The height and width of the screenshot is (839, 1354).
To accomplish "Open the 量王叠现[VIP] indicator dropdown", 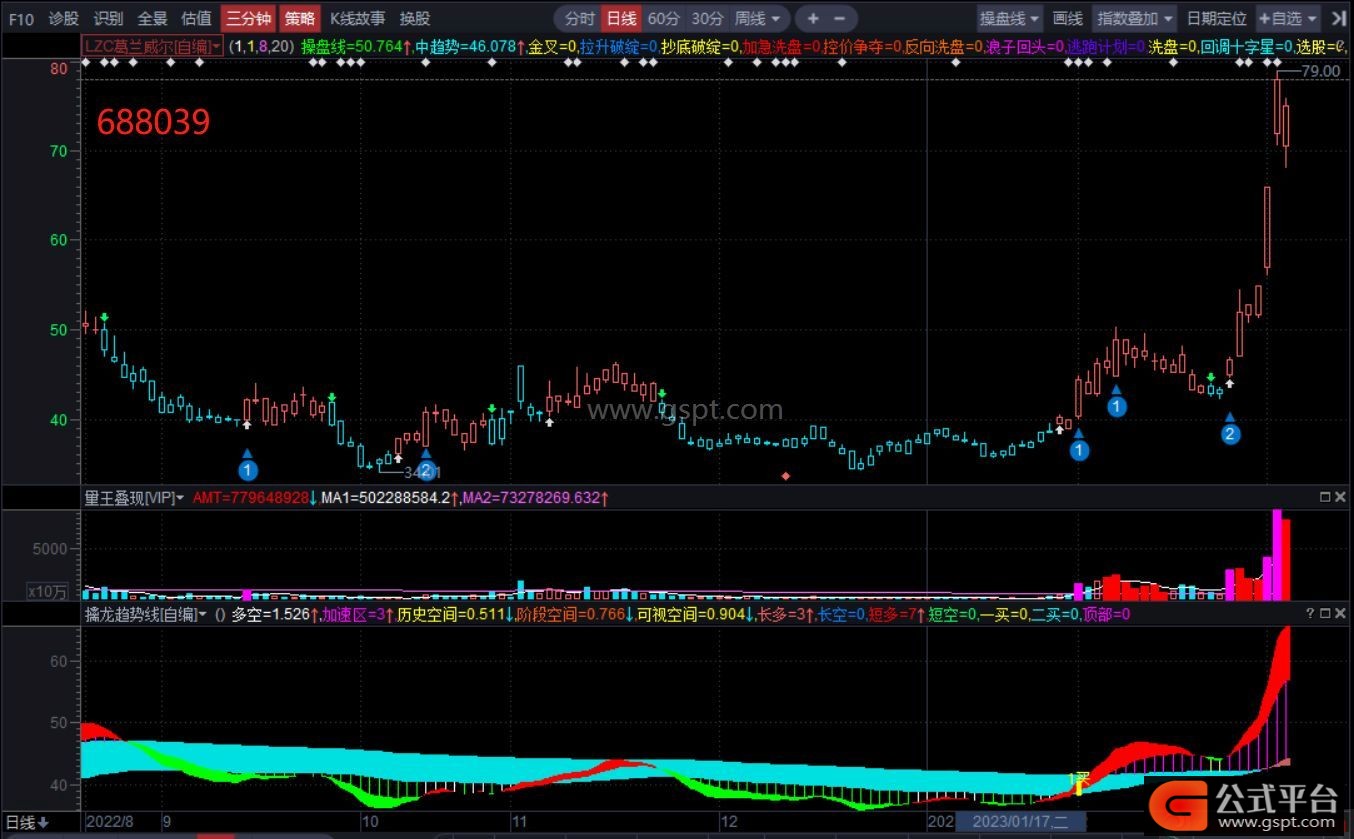I will click(135, 497).
